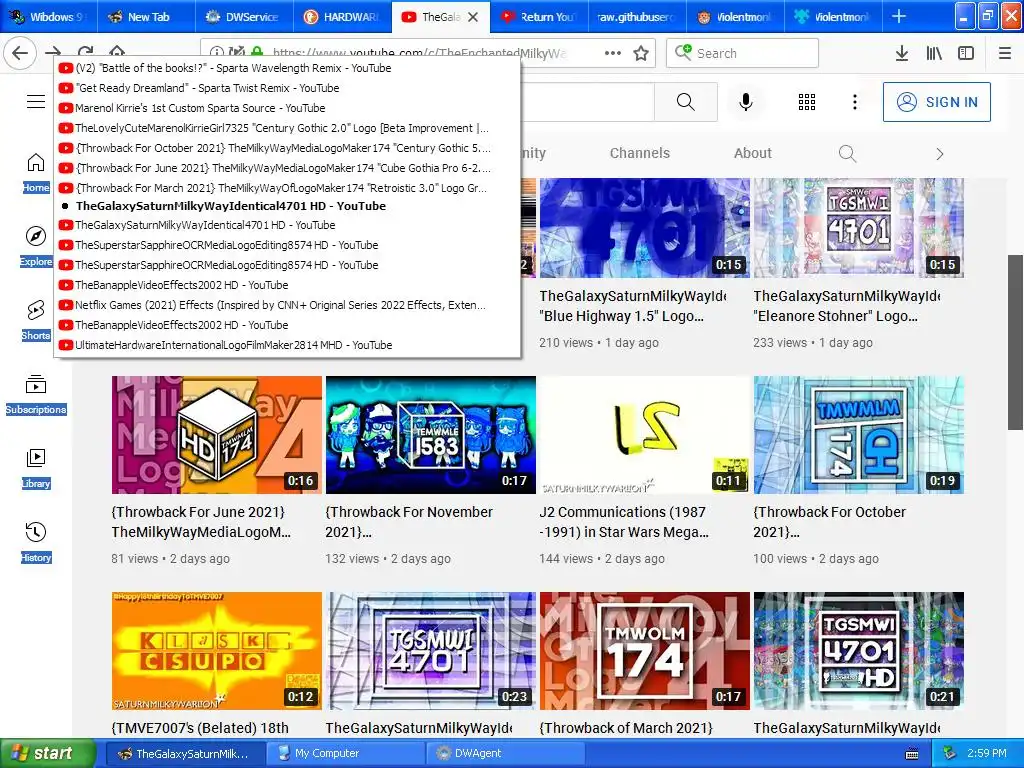The width and height of the screenshot is (1024, 768).
Task: Open Shorts in YouTube sidebar
Action: 36,321
